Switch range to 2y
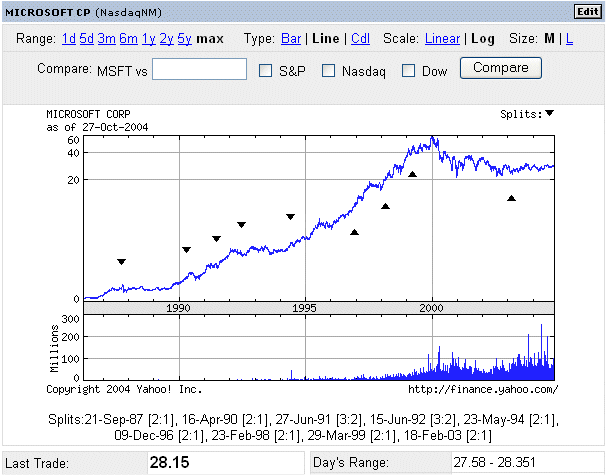 click(167, 39)
